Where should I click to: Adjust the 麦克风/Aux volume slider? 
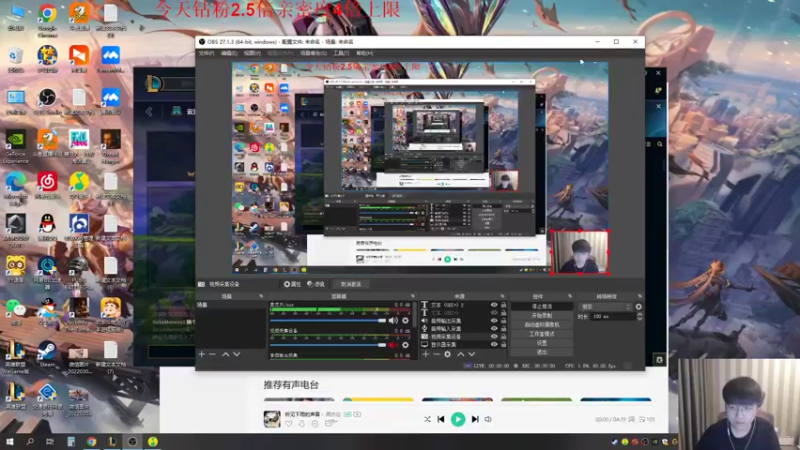point(328,320)
